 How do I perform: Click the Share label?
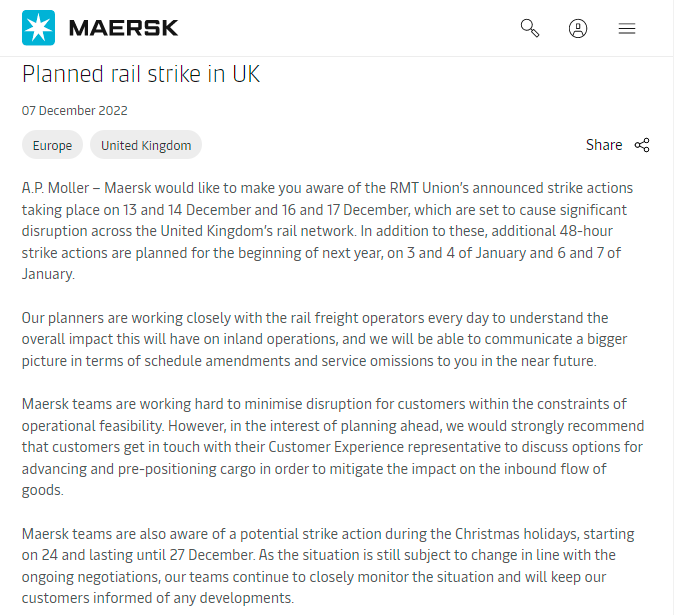point(604,145)
